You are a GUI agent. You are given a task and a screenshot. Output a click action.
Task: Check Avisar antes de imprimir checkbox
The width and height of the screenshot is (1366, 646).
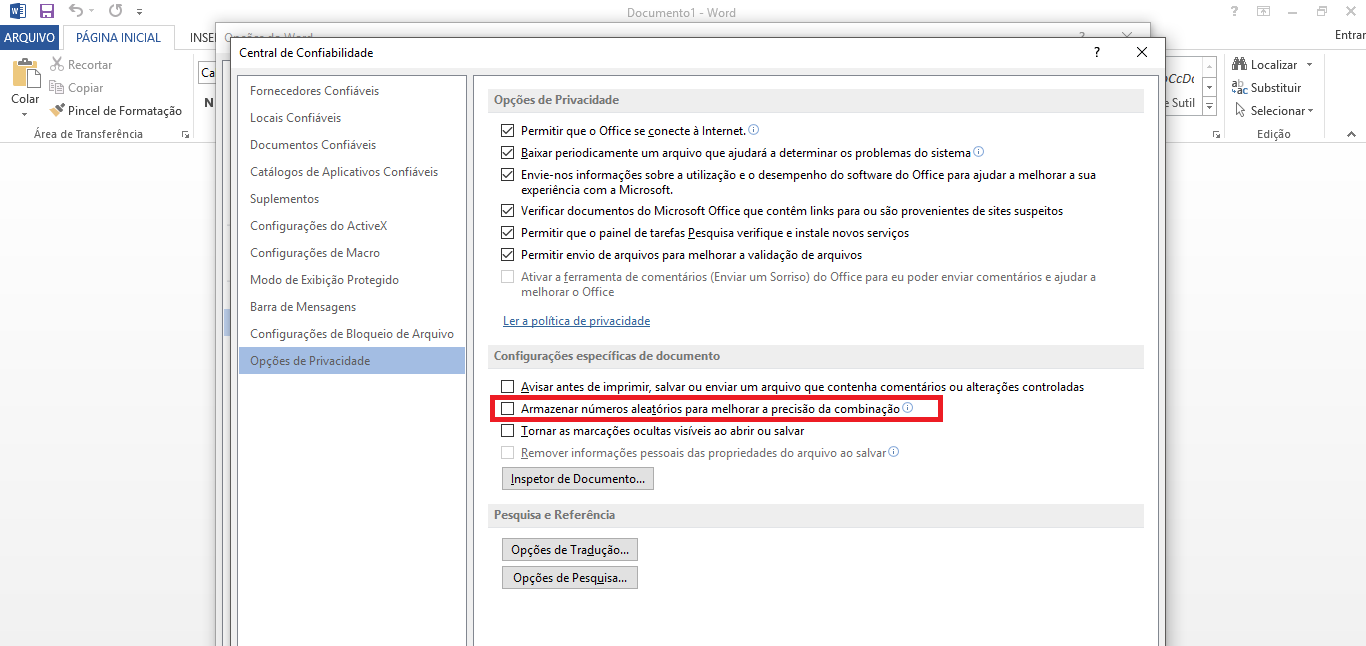tap(508, 387)
